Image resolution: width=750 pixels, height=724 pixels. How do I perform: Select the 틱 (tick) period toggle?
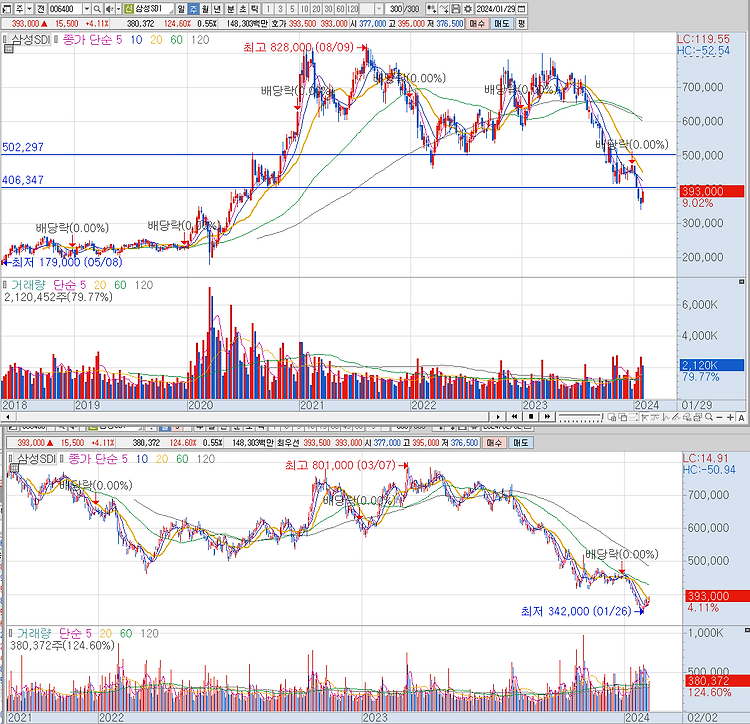[x=254, y=9]
